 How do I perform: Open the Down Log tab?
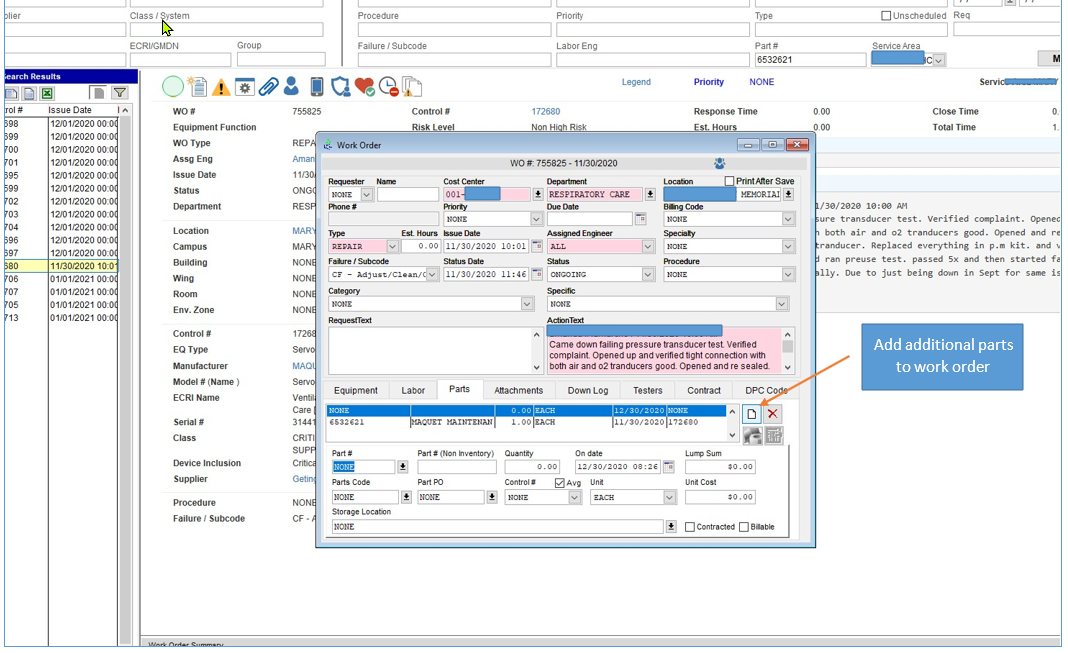pyautogui.click(x=588, y=390)
